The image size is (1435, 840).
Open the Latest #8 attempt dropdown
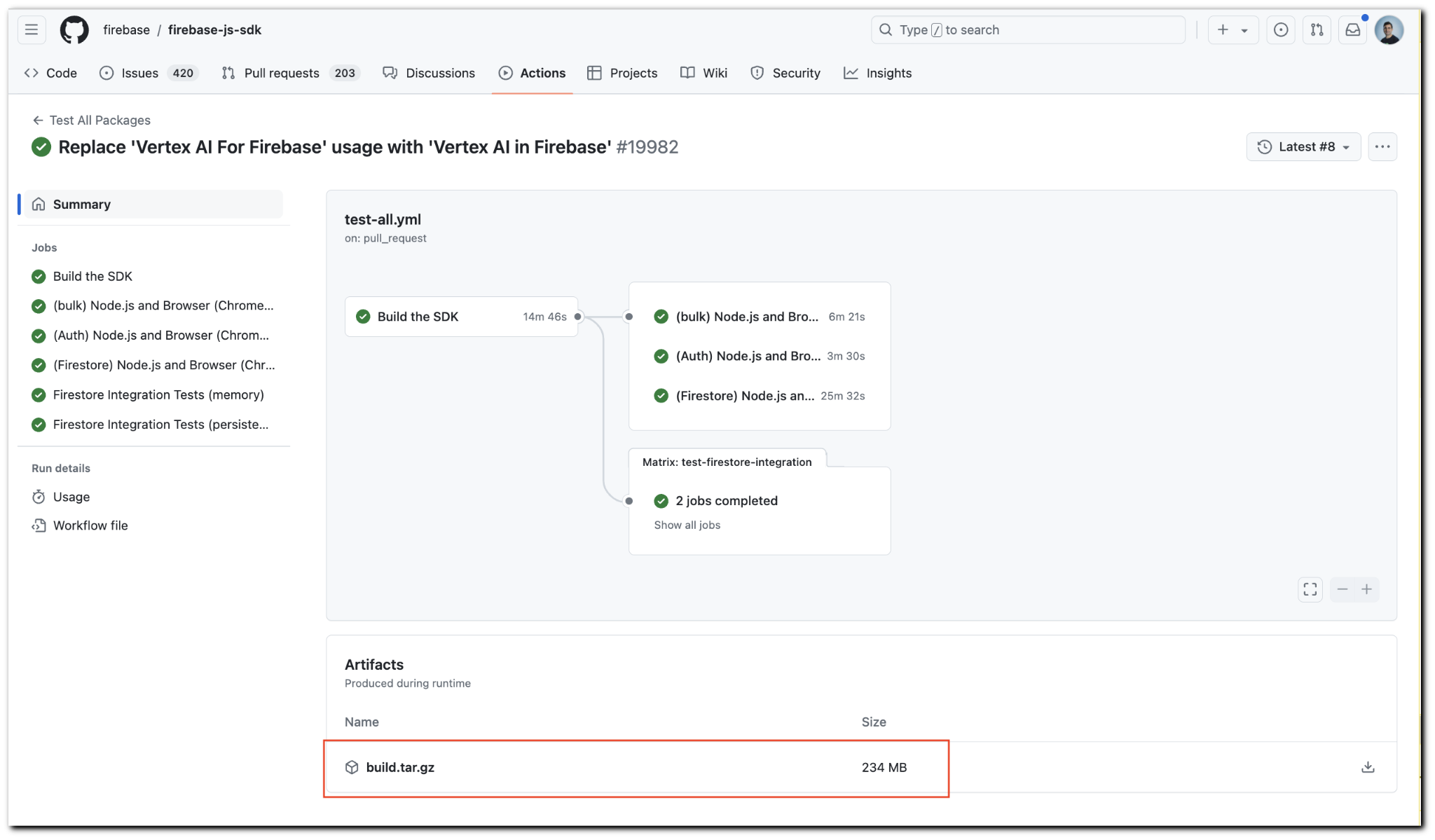[x=1303, y=146]
